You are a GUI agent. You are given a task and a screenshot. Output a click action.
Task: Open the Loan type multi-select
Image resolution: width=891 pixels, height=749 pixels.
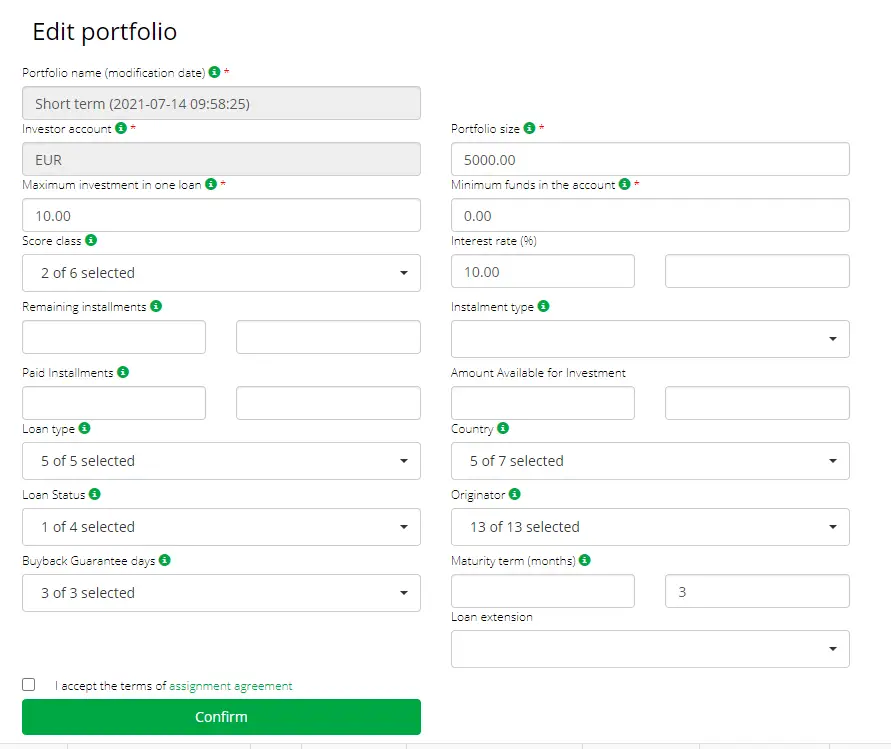coord(221,461)
